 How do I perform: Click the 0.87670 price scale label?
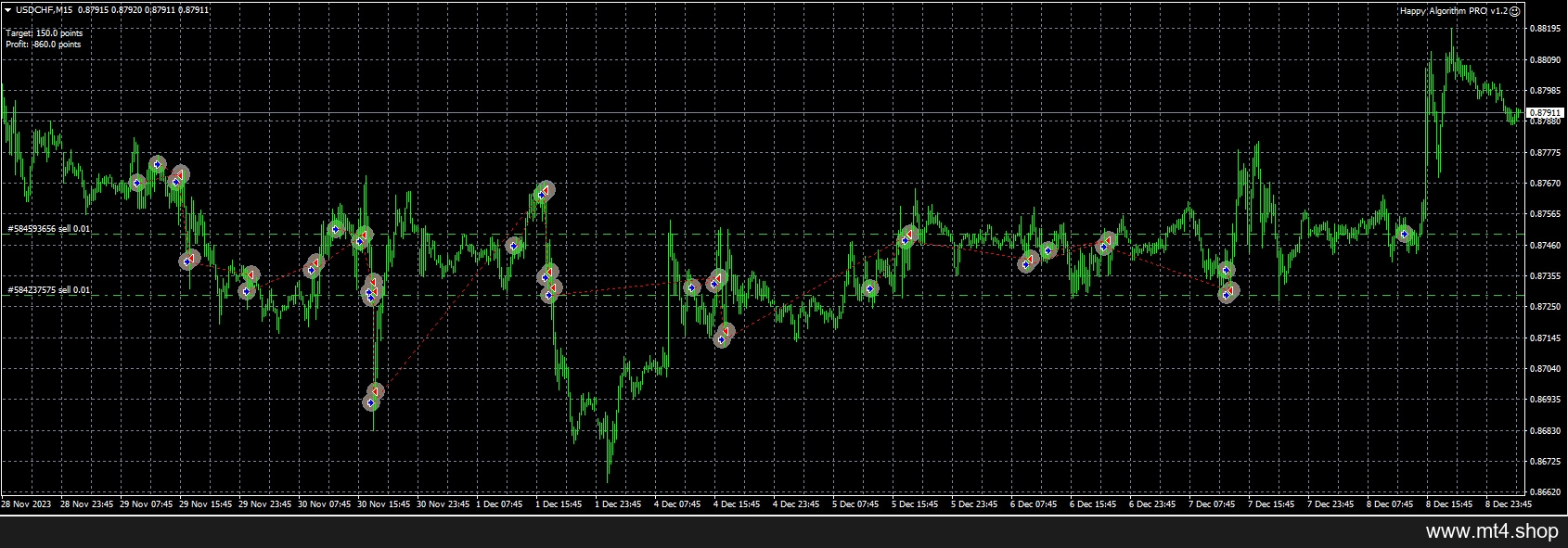1544,184
